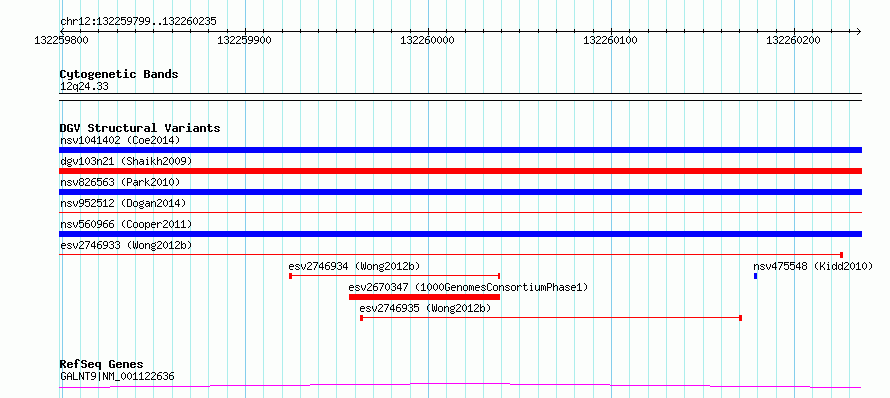Open the nsv475548 (Kidd2010) label
This screenshot has width=890, height=398.
813,266
